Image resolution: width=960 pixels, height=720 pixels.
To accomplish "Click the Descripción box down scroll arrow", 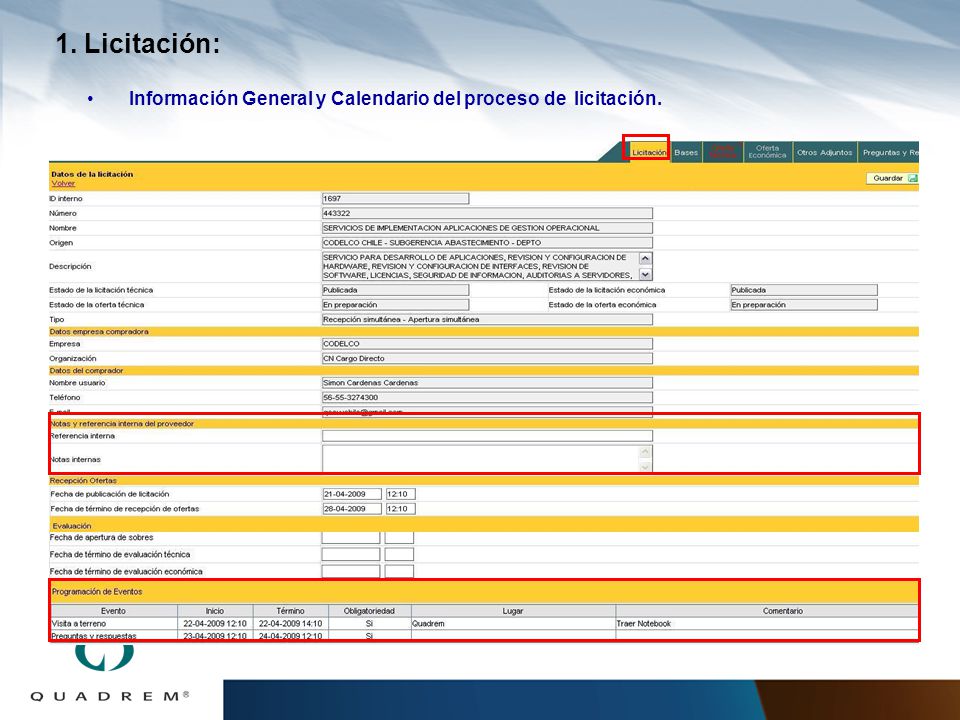I will (645, 274).
